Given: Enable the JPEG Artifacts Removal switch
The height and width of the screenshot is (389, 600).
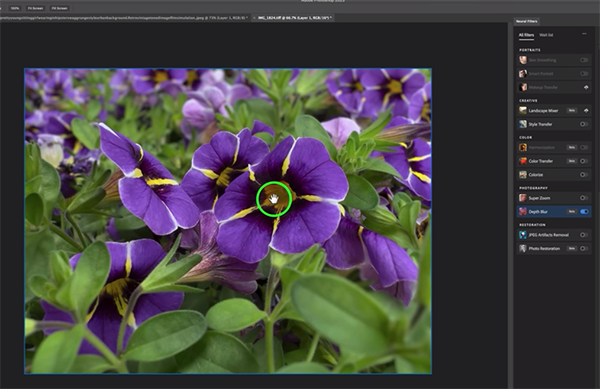Looking at the screenshot, I should [x=584, y=235].
